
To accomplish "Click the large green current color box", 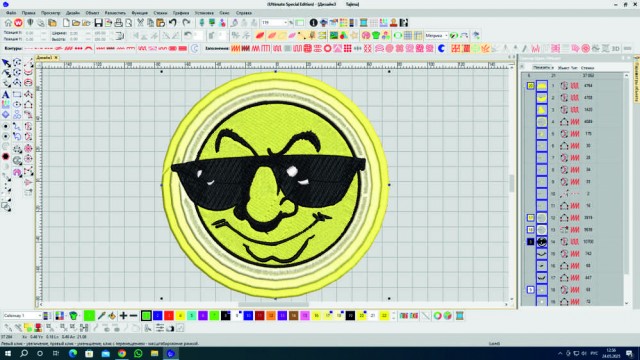I will (x=89, y=316).
